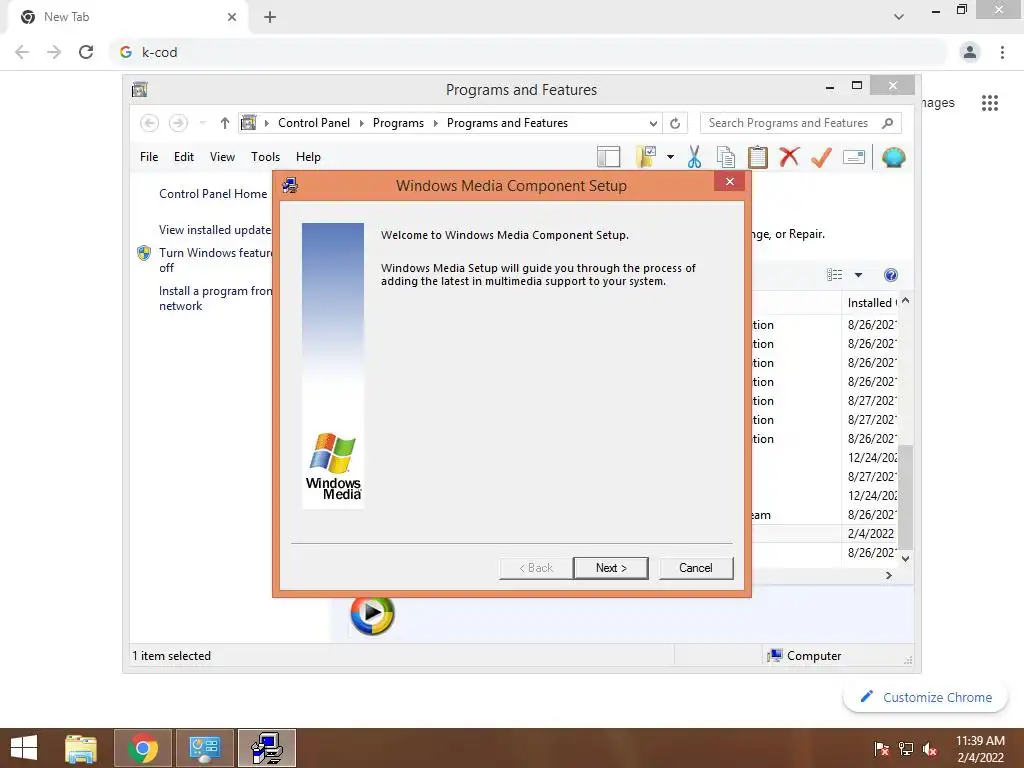Open File Explorer from the taskbar
1024x768 pixels.
coord(81,748)
